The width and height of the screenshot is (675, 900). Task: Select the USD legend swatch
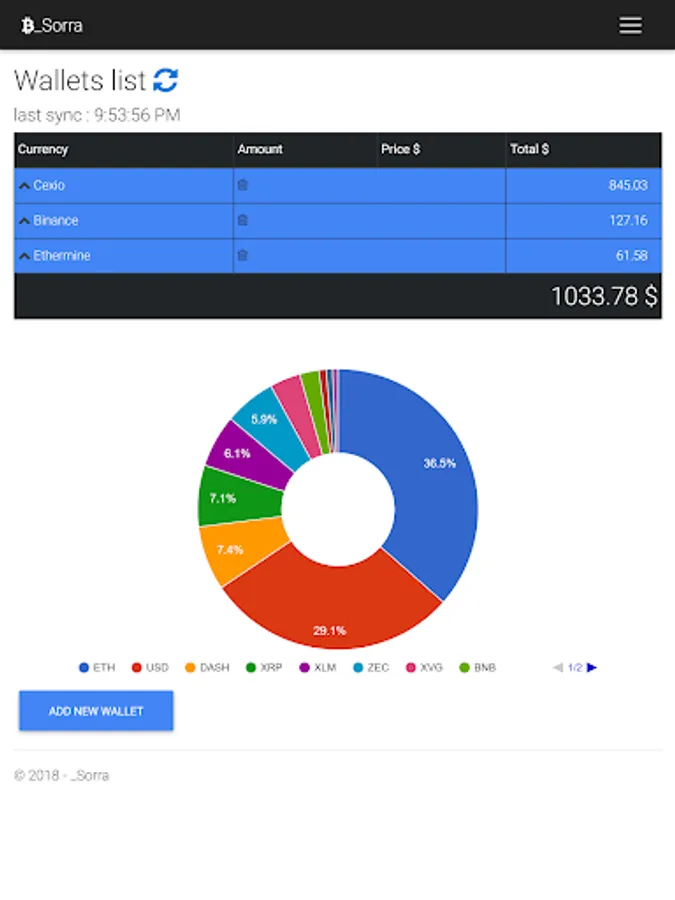(137, 667)
